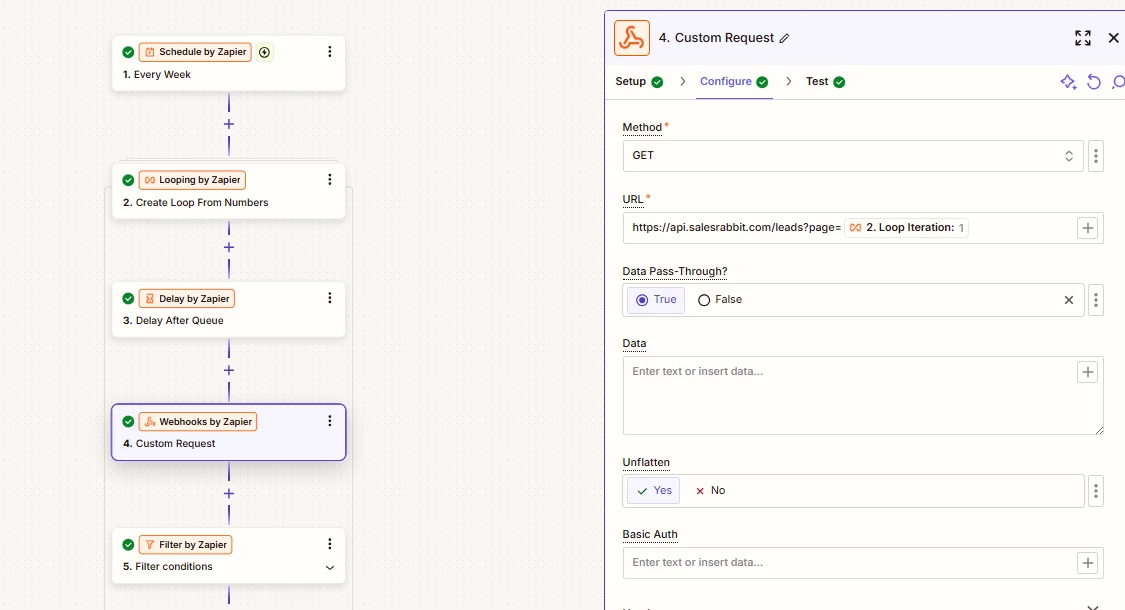1125x610 pixels.
Task: Click the Method field label
Action: (642, 127)
